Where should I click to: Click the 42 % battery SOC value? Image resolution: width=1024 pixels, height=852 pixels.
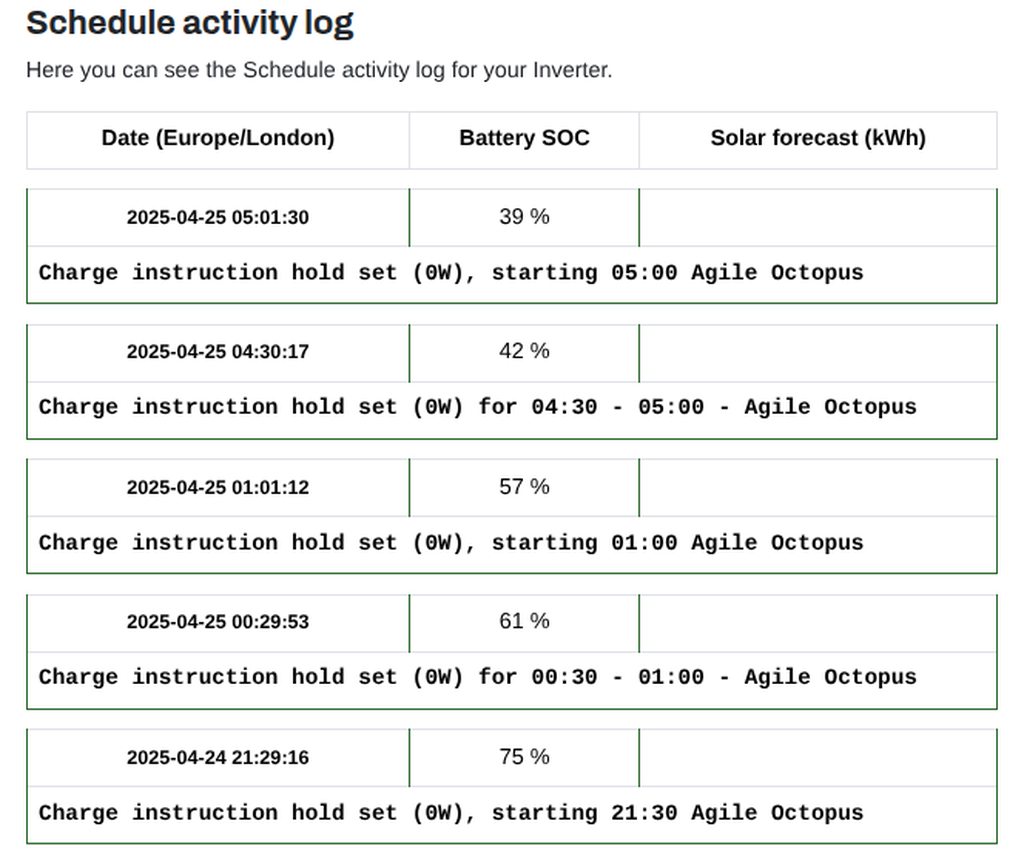coord(524,351)
